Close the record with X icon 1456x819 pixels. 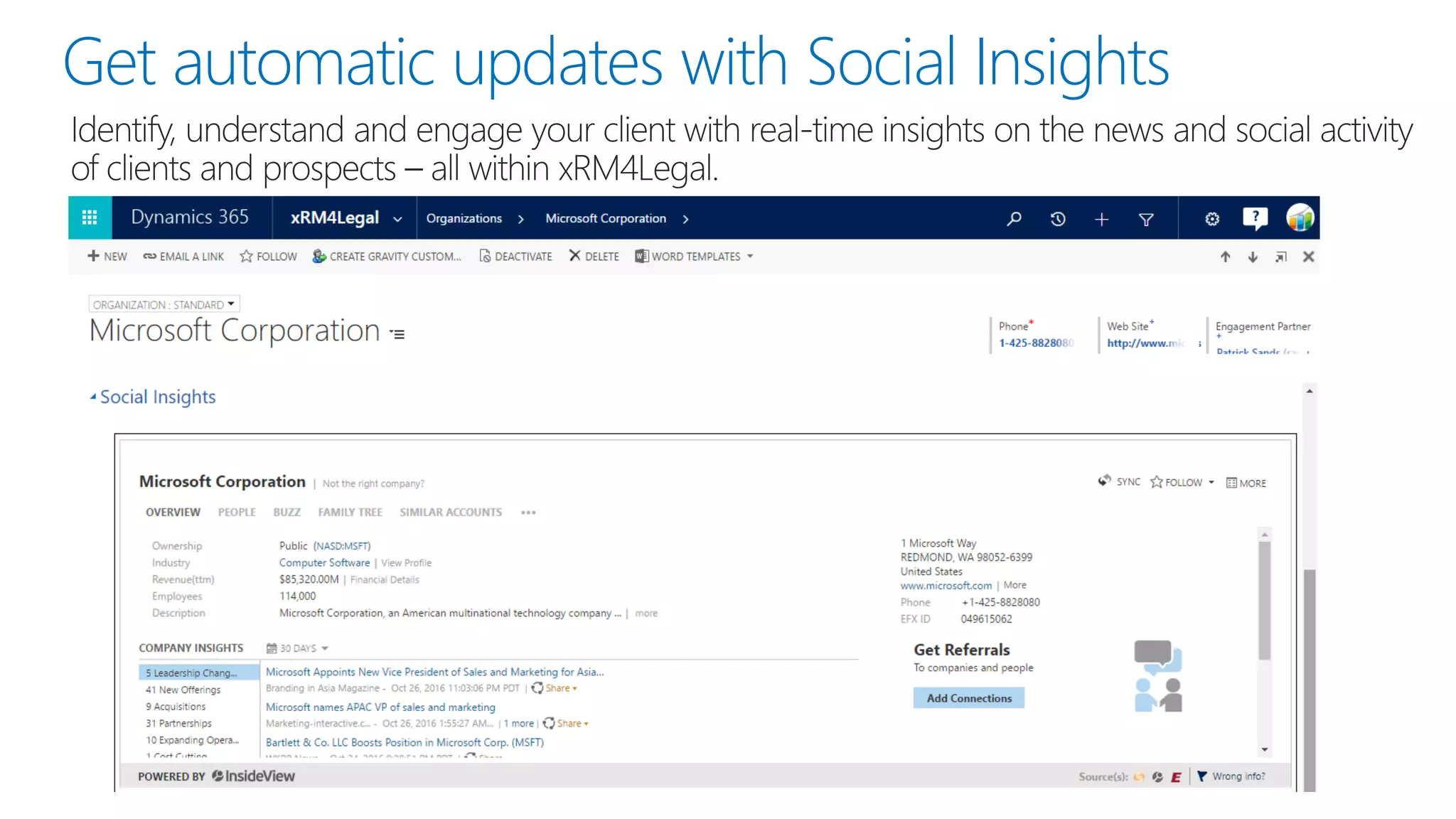click(1308, 257)
